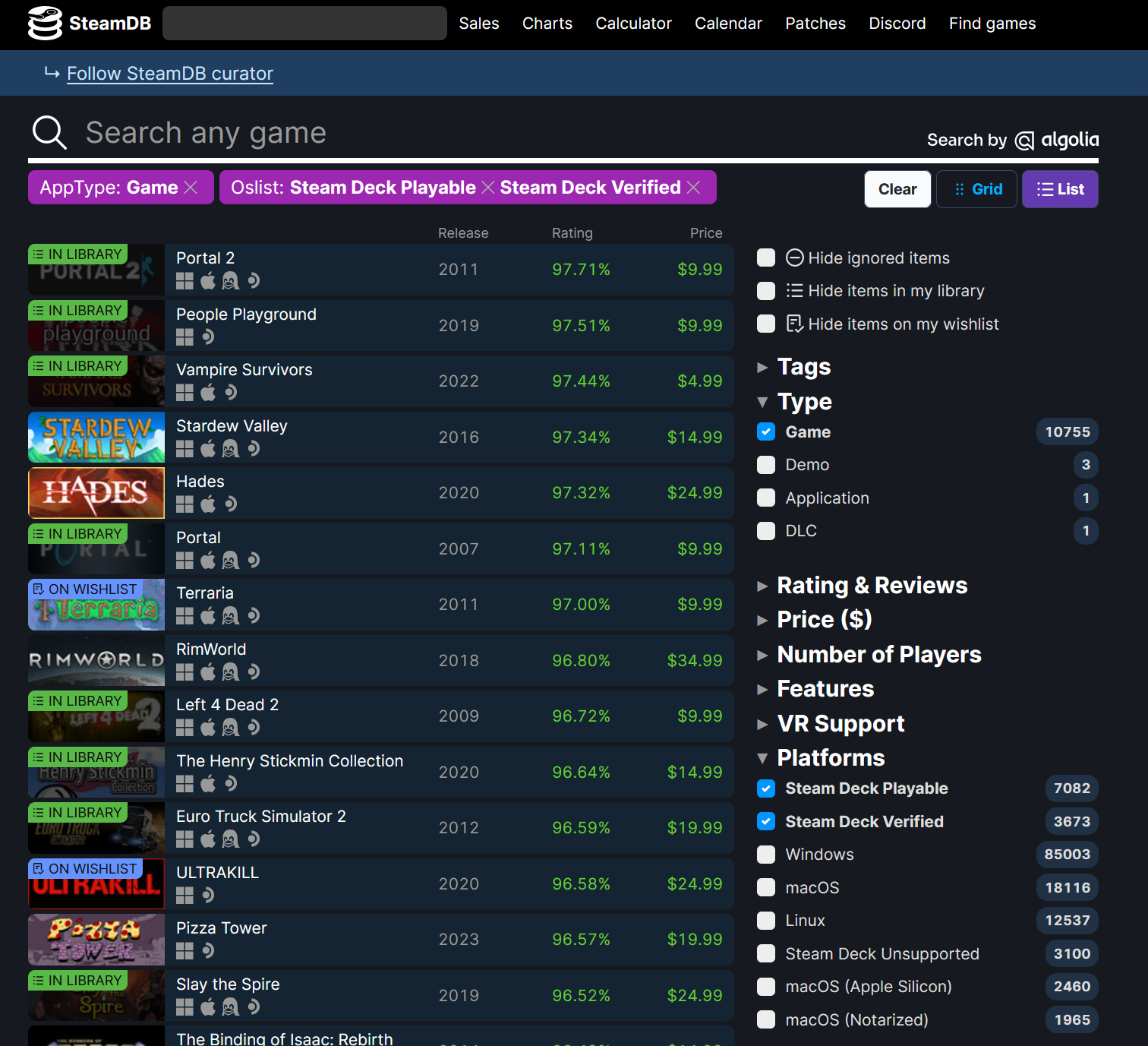The width and height of the screenshot is (1148, 1046).
Task: Click the SteamDB logo icon
Action: (45, 24)
